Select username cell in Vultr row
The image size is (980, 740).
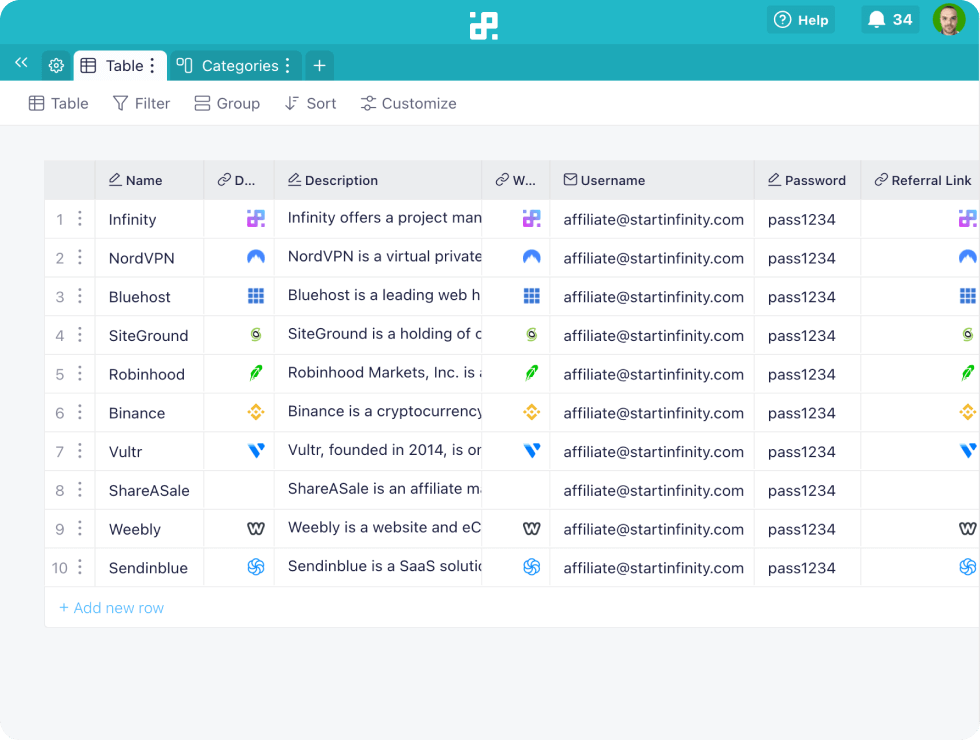(x=652, y=451)
